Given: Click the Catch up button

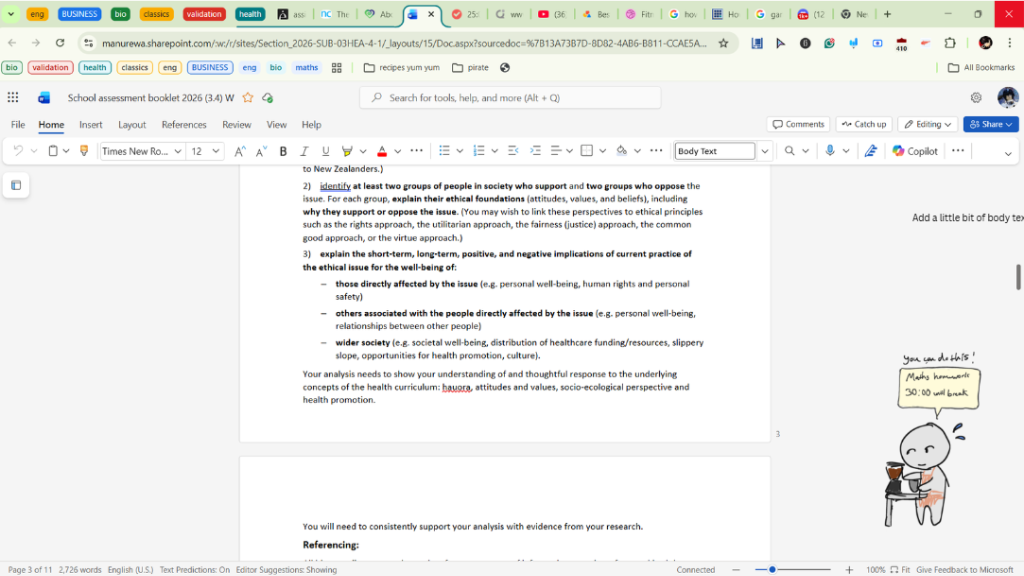Looking at the screenshot, I should pyautogui.click(x=864, y=124).
